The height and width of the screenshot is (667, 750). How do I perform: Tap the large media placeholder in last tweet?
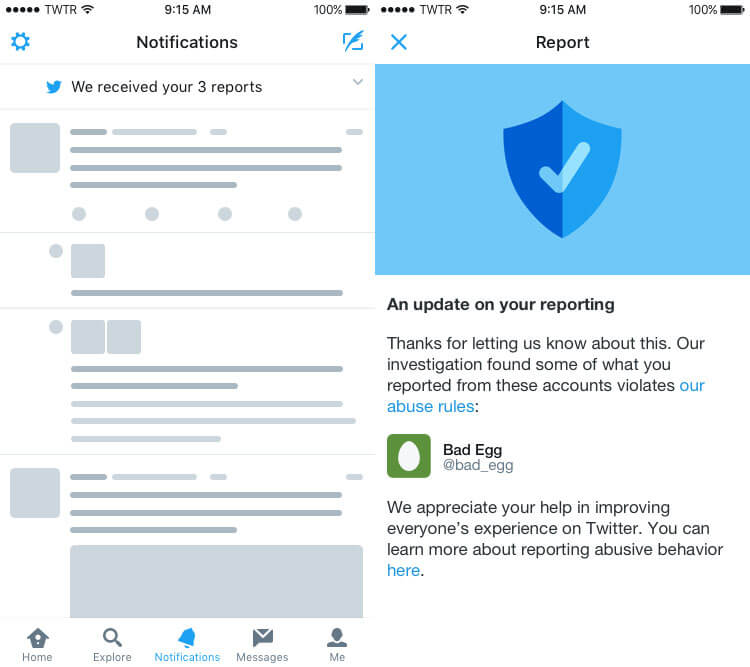216,581
